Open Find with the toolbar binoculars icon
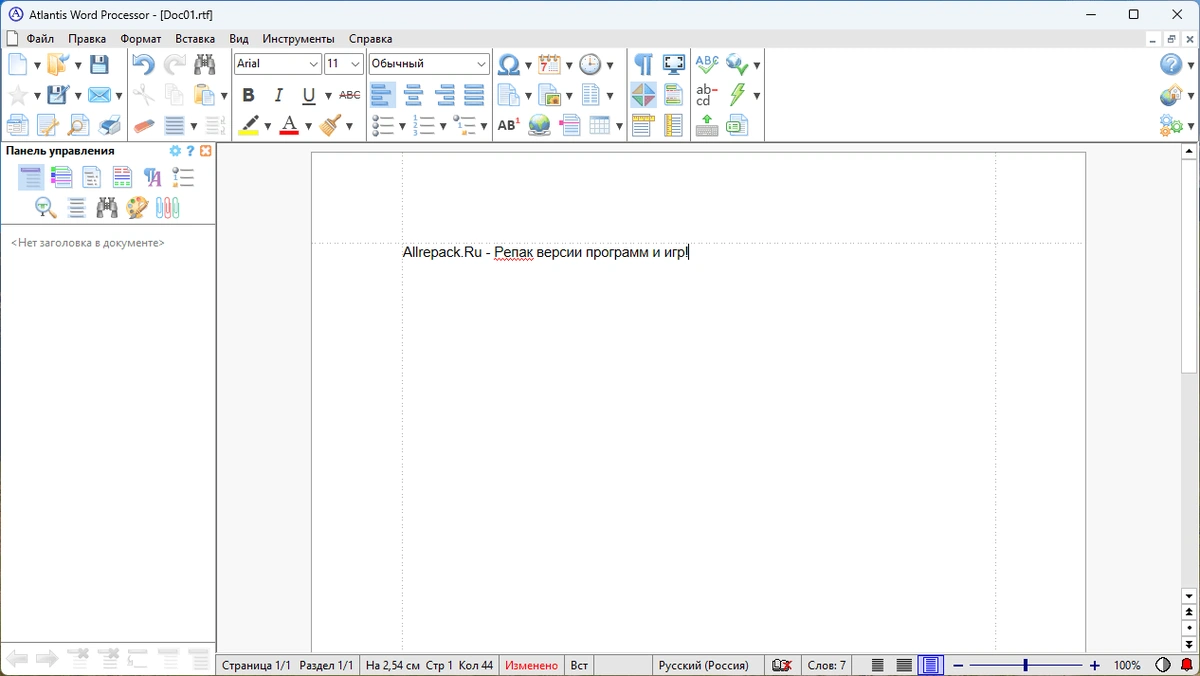 coord(205,64)
